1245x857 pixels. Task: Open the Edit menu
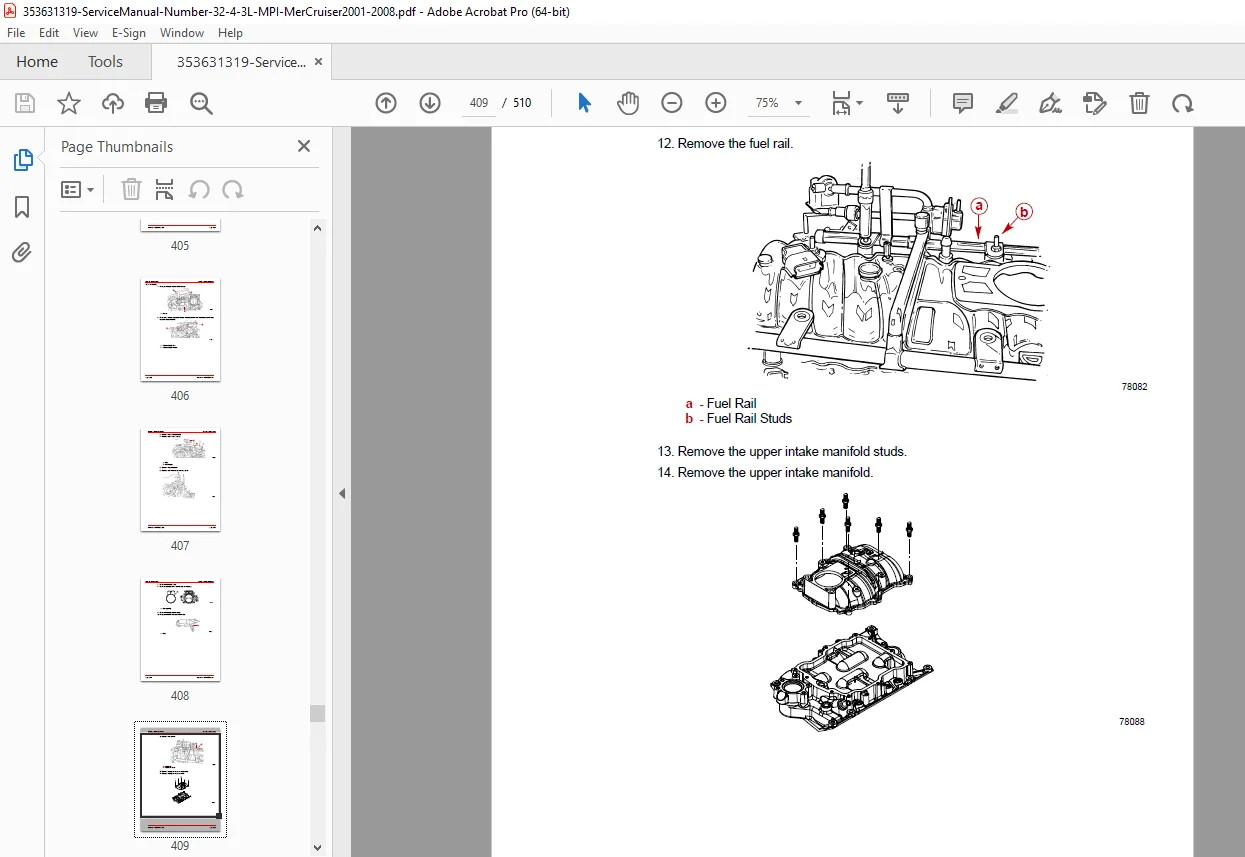(49, 33)
